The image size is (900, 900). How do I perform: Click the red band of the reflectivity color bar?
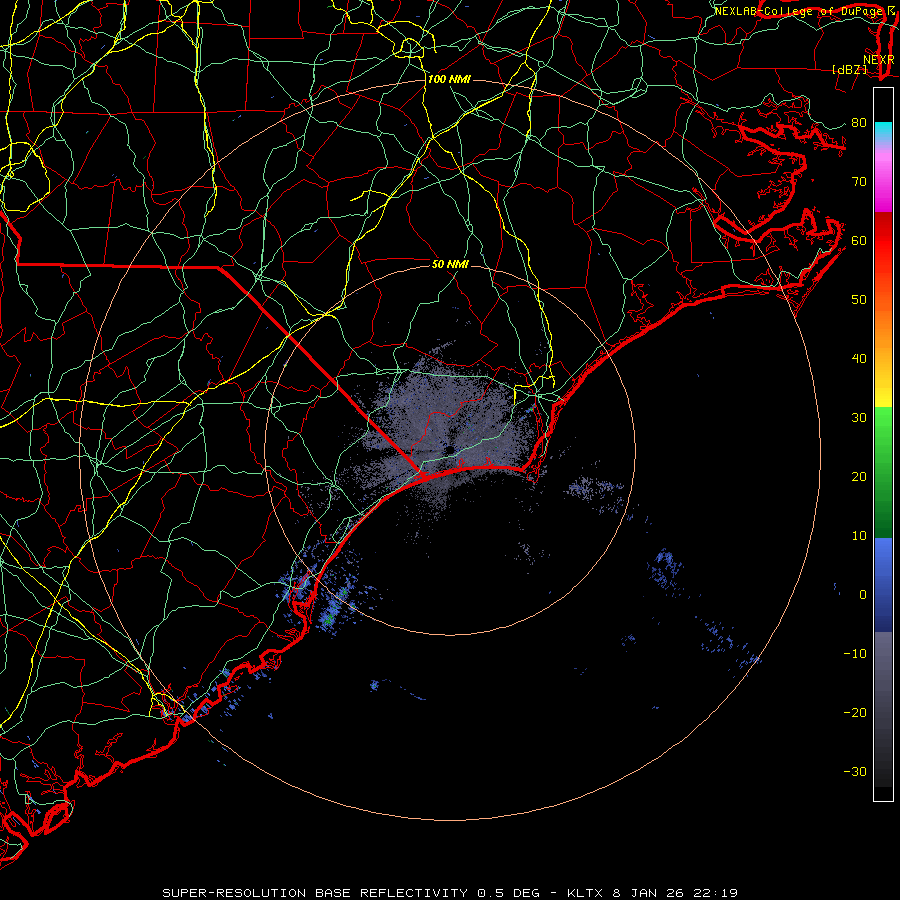(883, 241)
